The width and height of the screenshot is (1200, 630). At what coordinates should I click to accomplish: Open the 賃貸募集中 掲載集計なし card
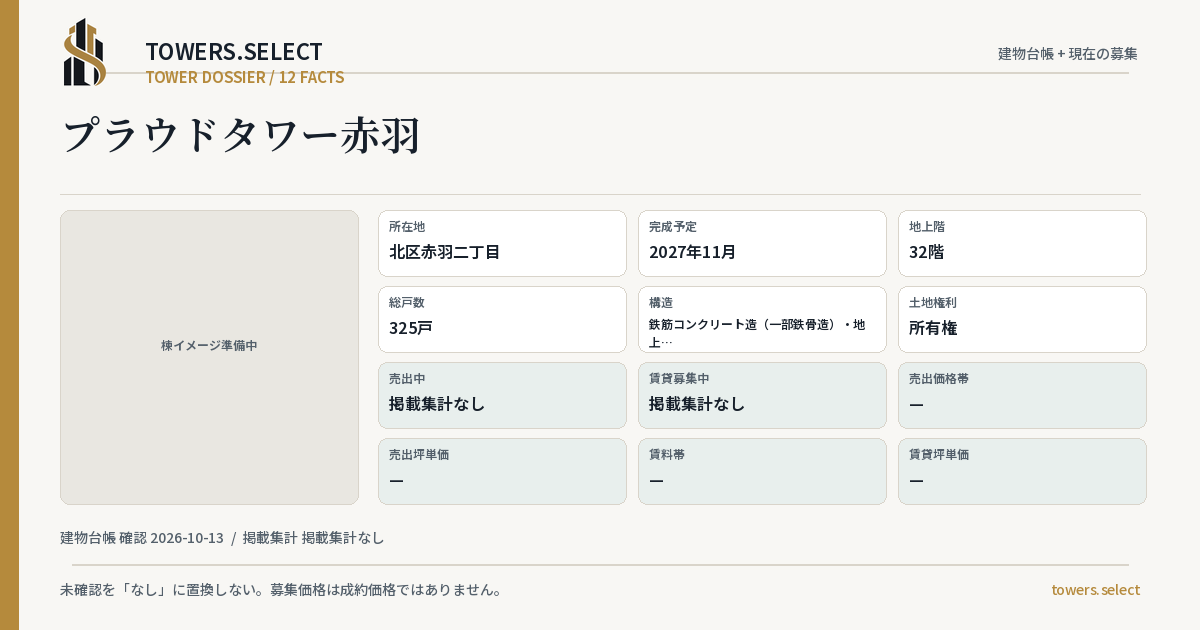tap(762, 395)
